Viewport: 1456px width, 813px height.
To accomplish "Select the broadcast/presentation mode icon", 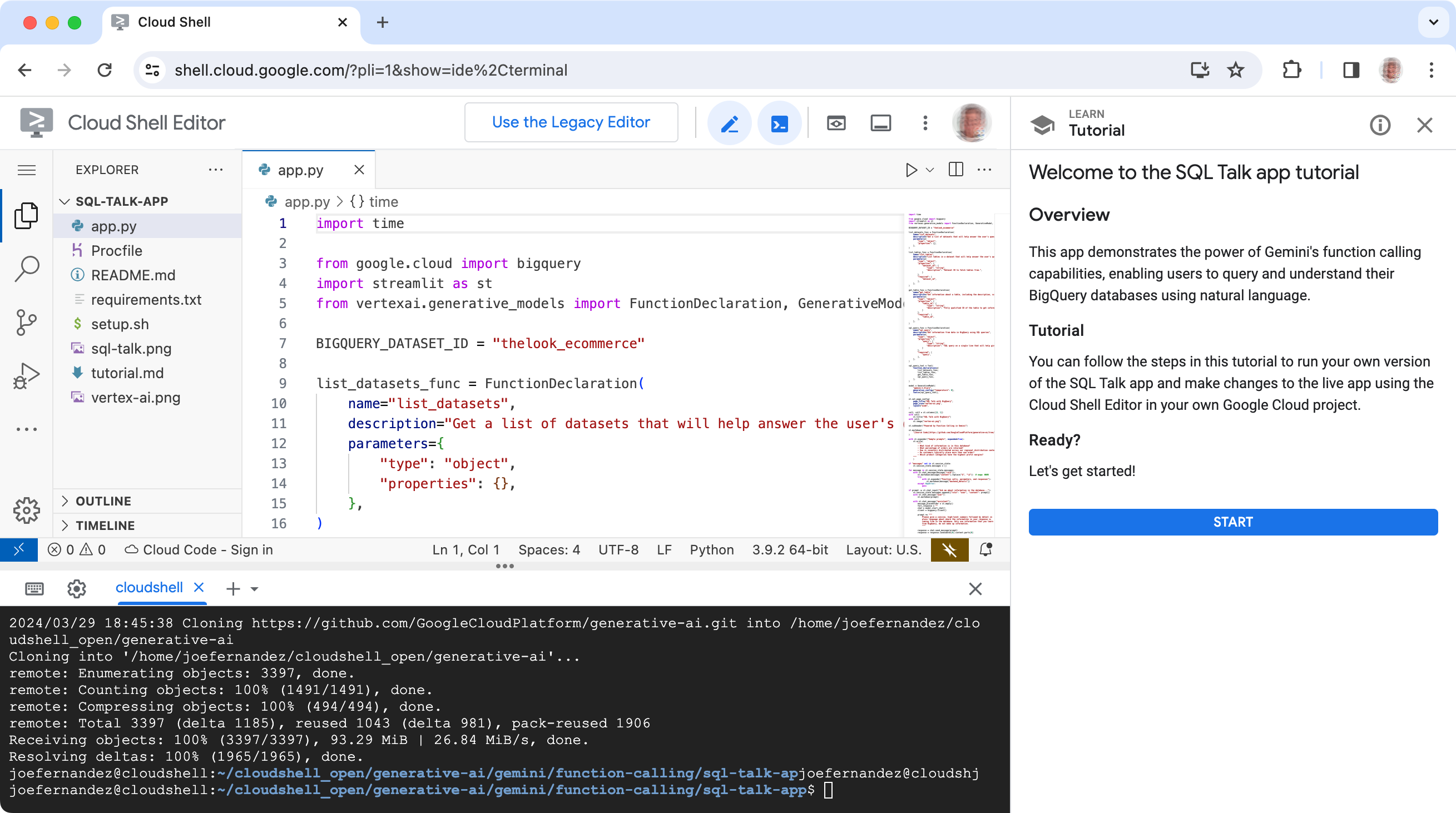I will click(836, 123).
